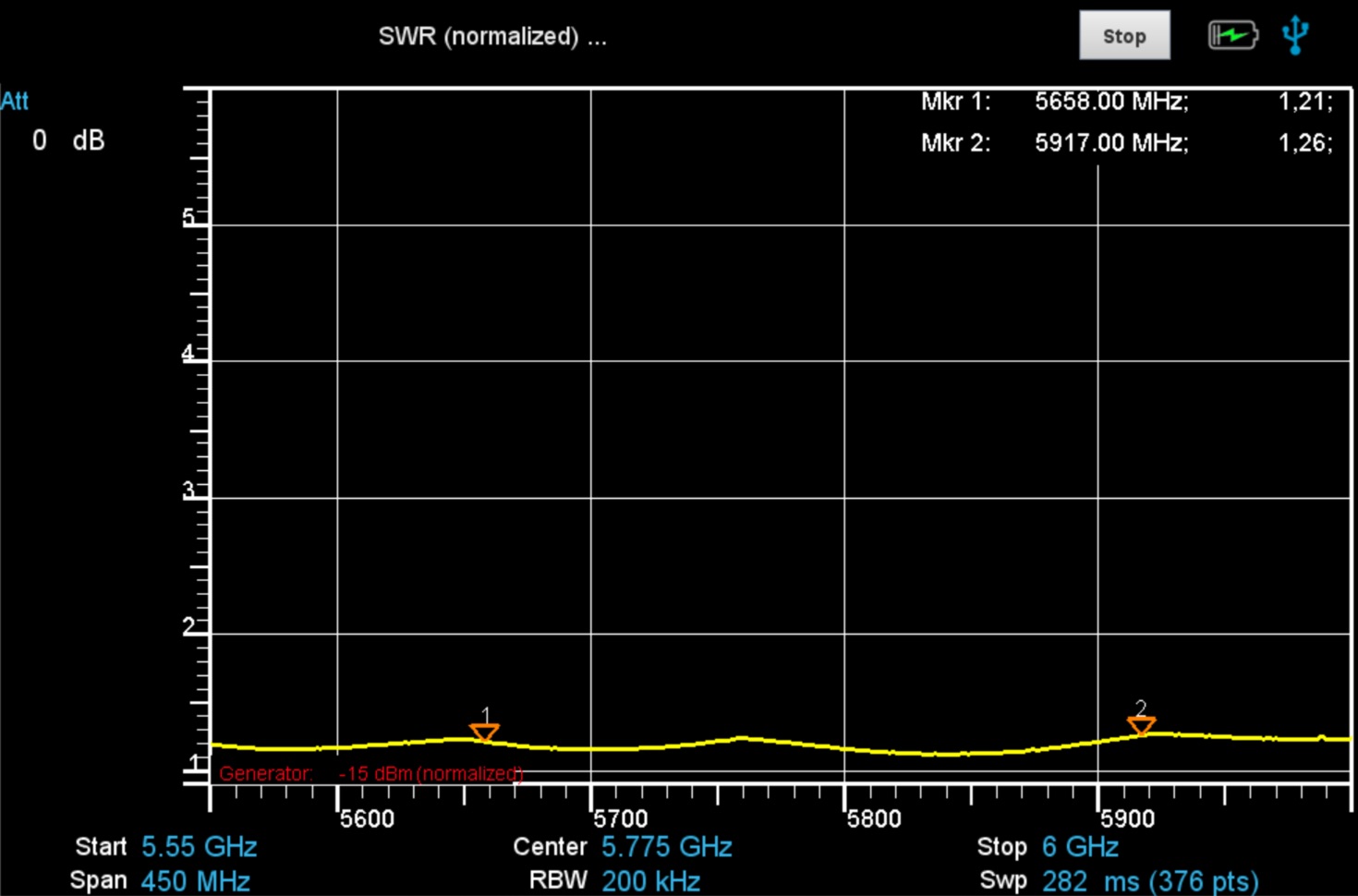Change the Span value 450 MHz
Screen dimensions: 1358x896
(x=195, y=880)
